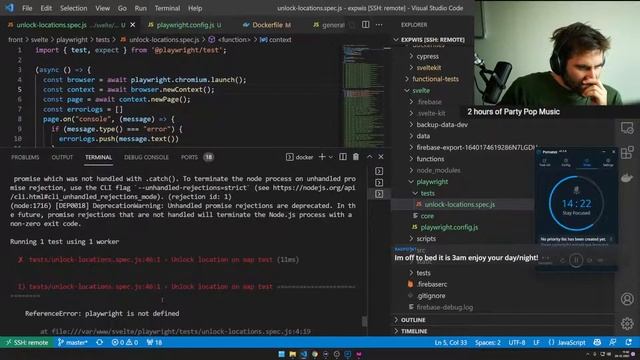Add a new terminal with the plus icon

[x=322, y=157]
